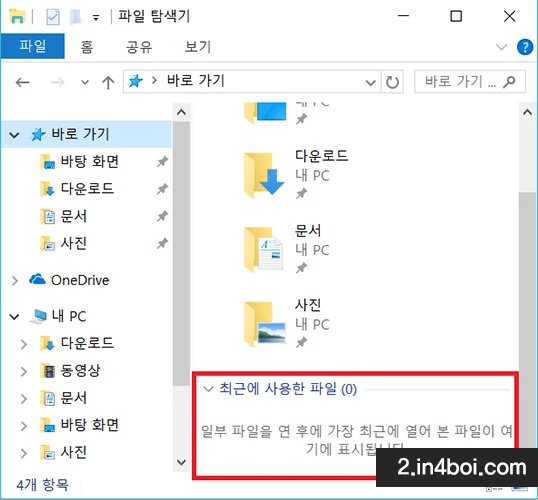Click the navigation pane scroll down arrow

click(181, 462)
